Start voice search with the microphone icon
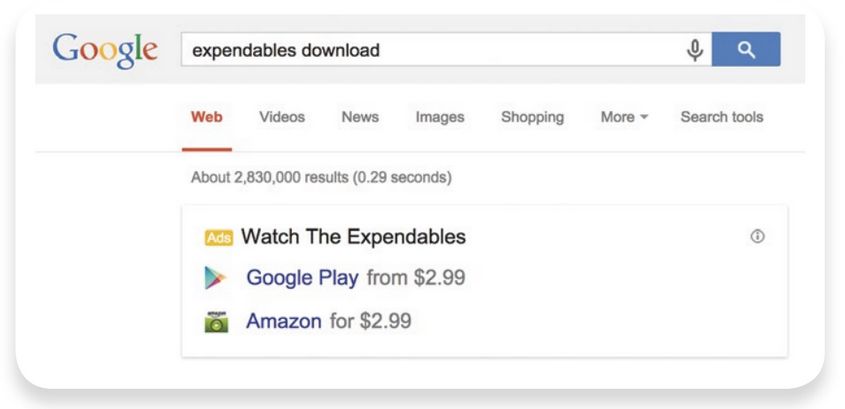The height and width of the screenshot is (409, 845). [695, 50]
